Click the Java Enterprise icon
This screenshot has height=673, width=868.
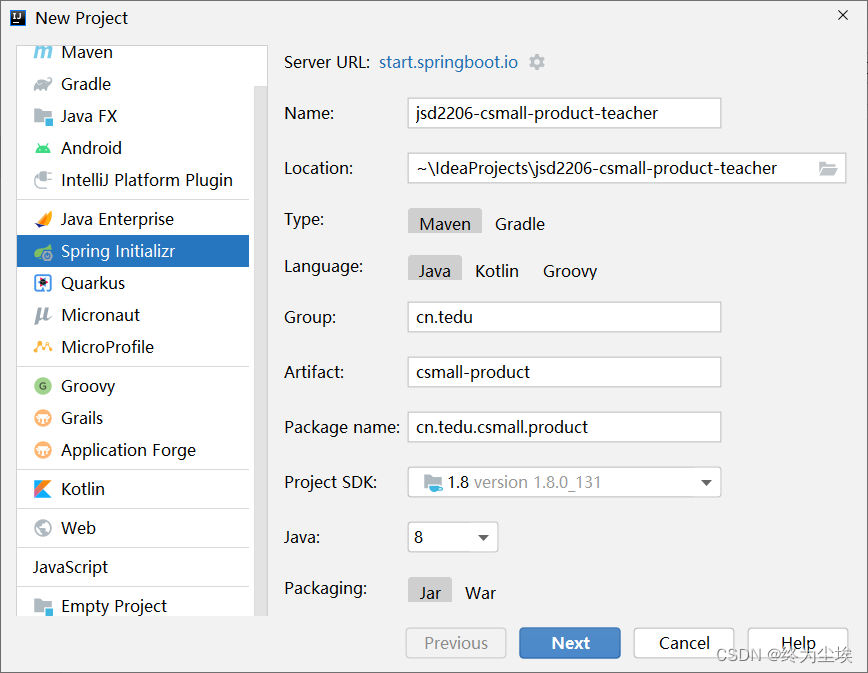[x=43, y=219]
